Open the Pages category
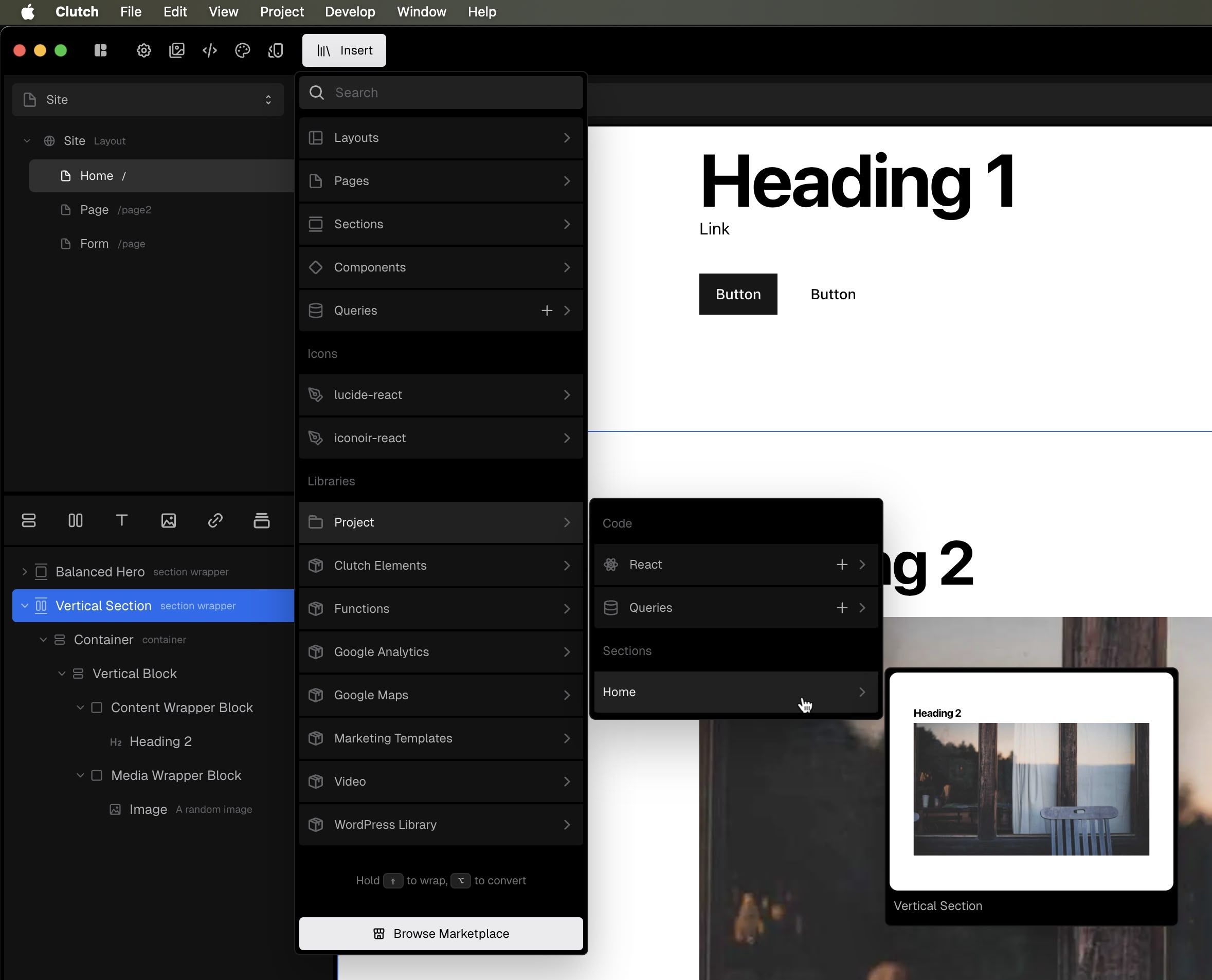Screen dimensions: 1212x980 tap(441, 181)
